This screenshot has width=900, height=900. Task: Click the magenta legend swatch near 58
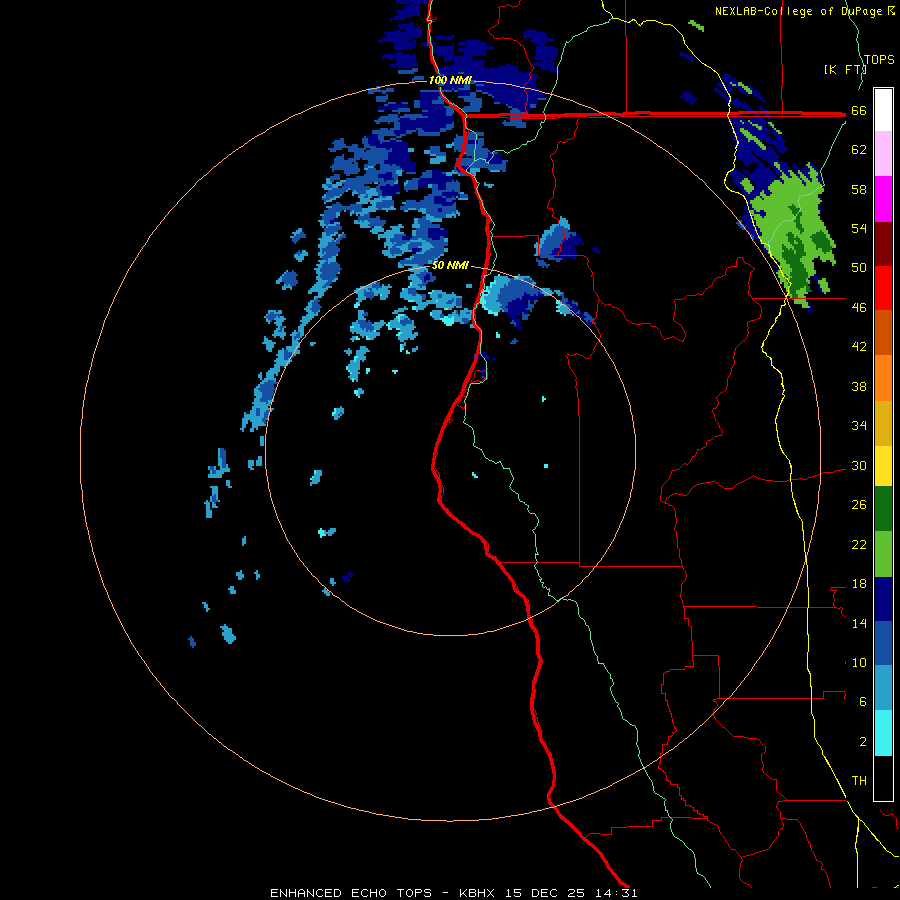pyautogui.click(x=883, y=199)
